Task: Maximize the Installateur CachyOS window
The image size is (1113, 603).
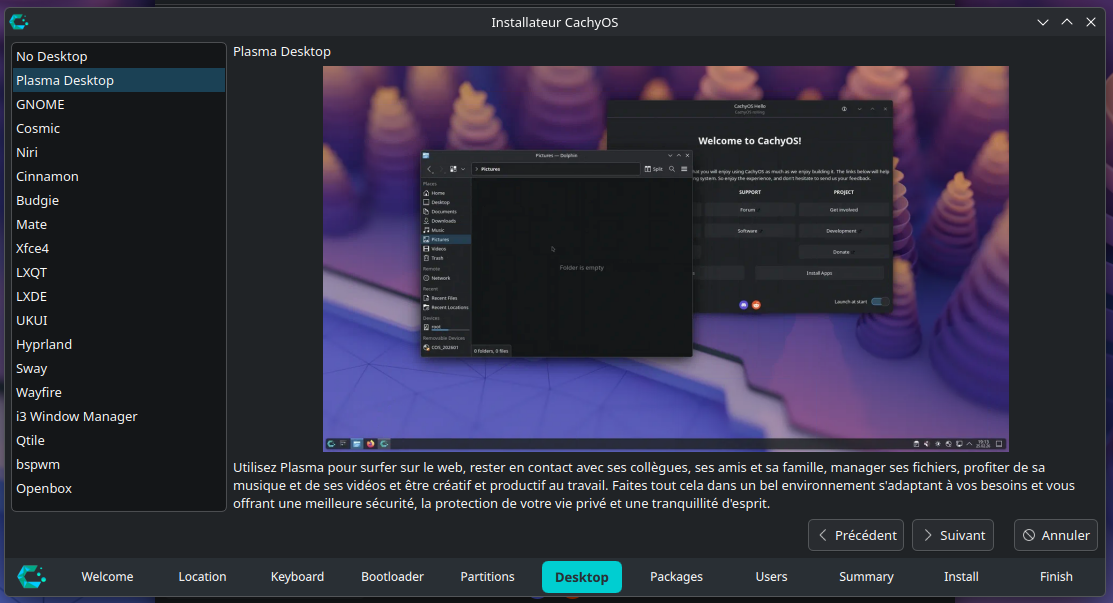Action: coord(1067,22)
